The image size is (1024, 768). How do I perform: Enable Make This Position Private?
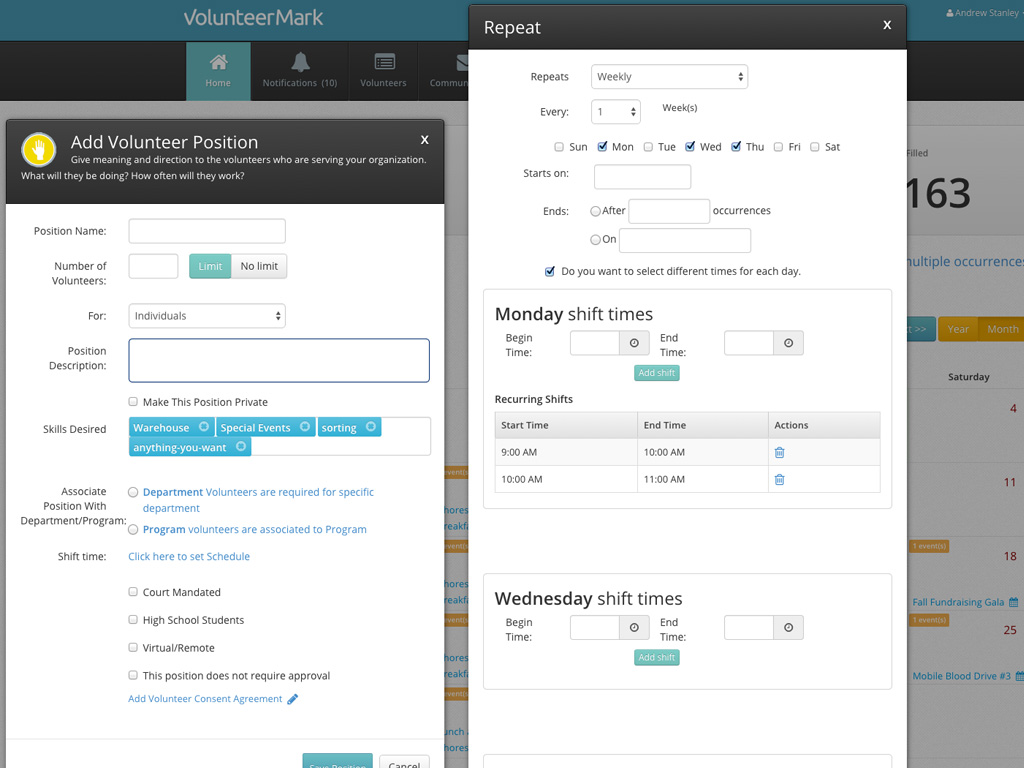[x=133, y=402]
